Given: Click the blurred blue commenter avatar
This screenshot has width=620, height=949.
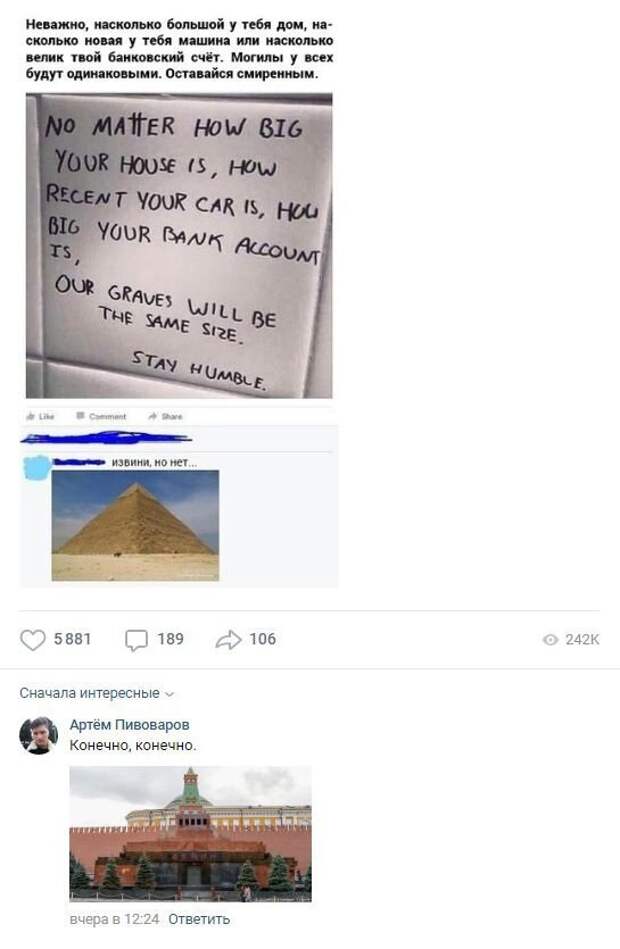Looking at the screenshot, I should coord(38,467).
